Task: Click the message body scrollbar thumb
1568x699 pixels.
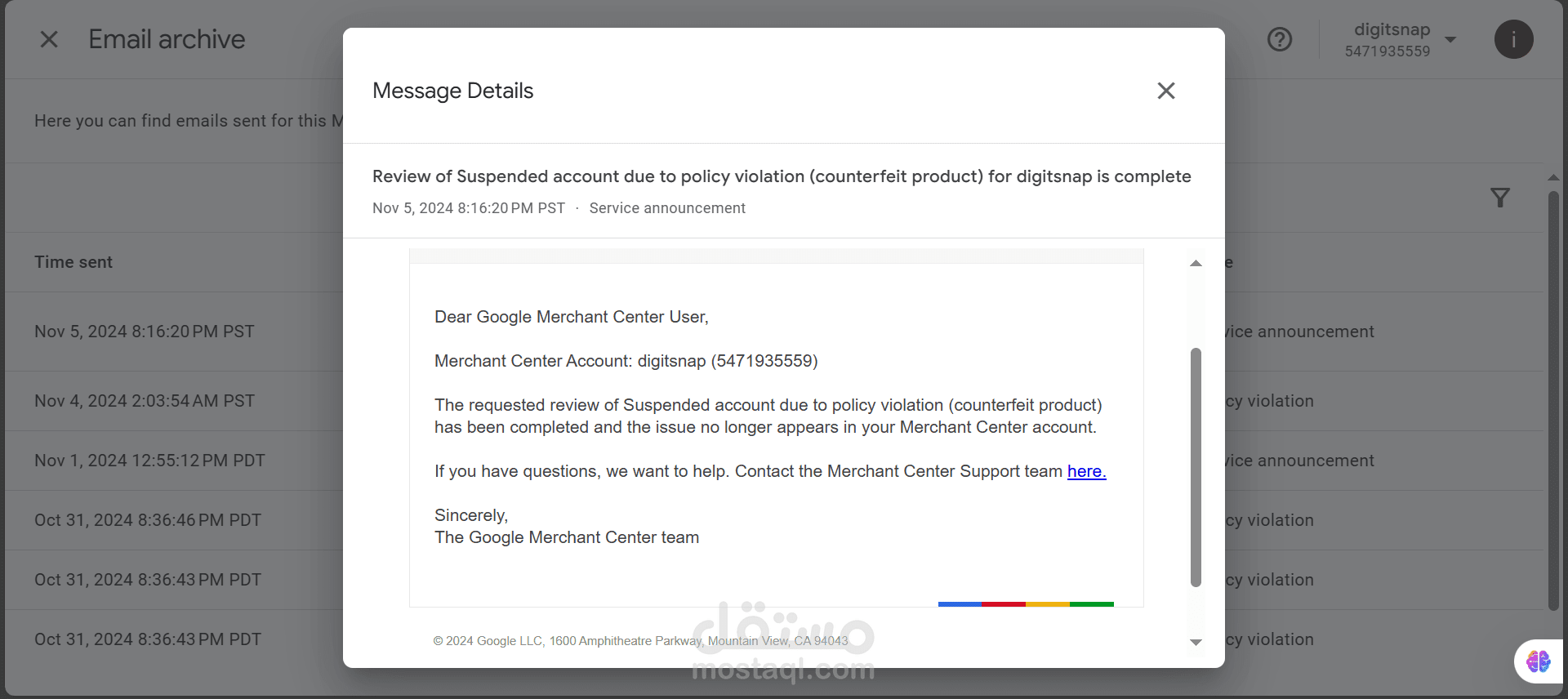Action: [1196, 467]
